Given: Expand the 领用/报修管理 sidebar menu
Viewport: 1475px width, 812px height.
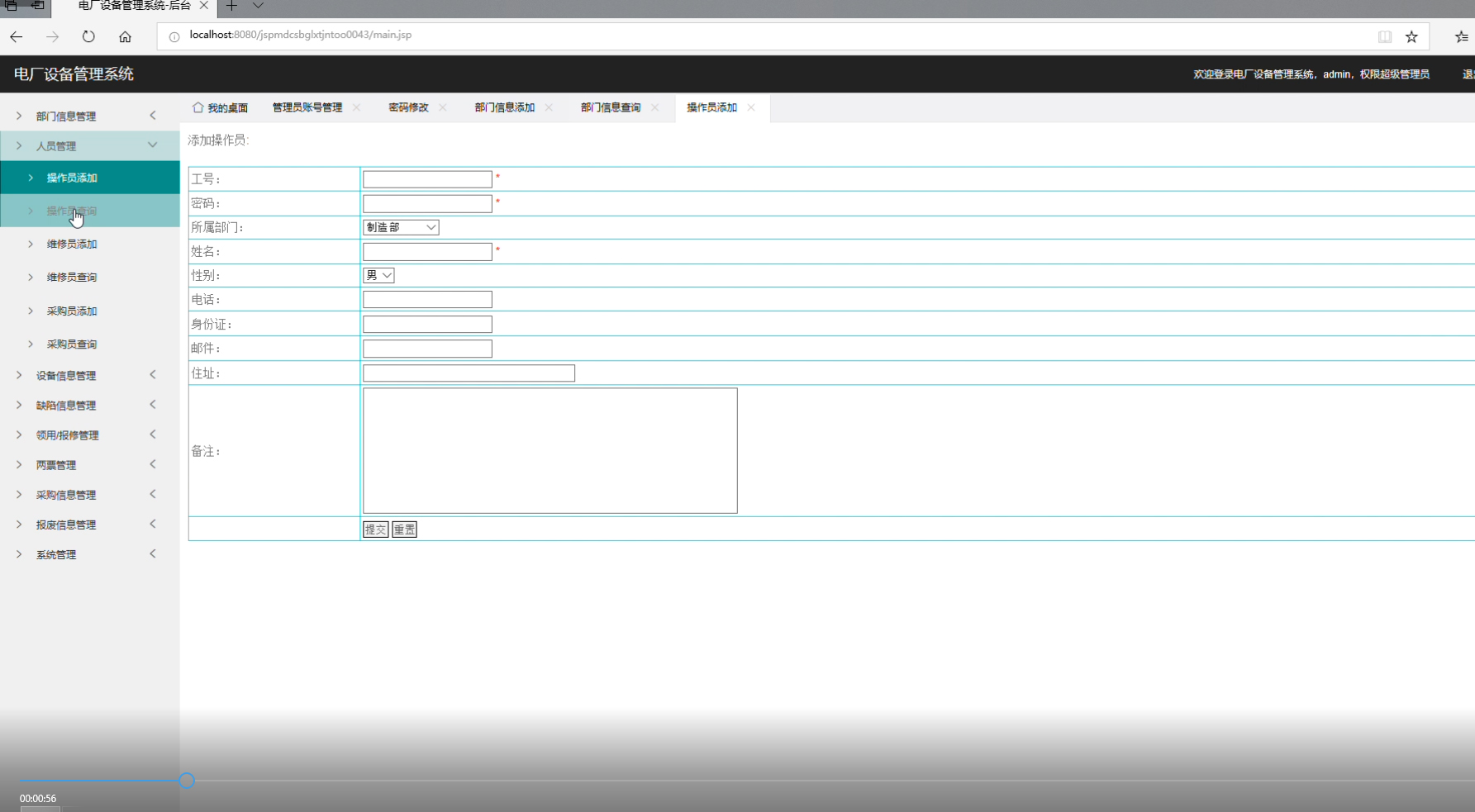Looking at the screenshot, I should point(89,434).
